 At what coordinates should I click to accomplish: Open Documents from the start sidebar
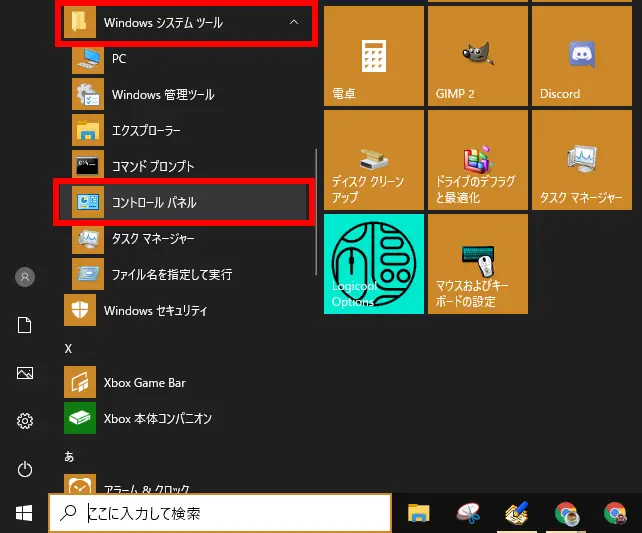point(25,325)
